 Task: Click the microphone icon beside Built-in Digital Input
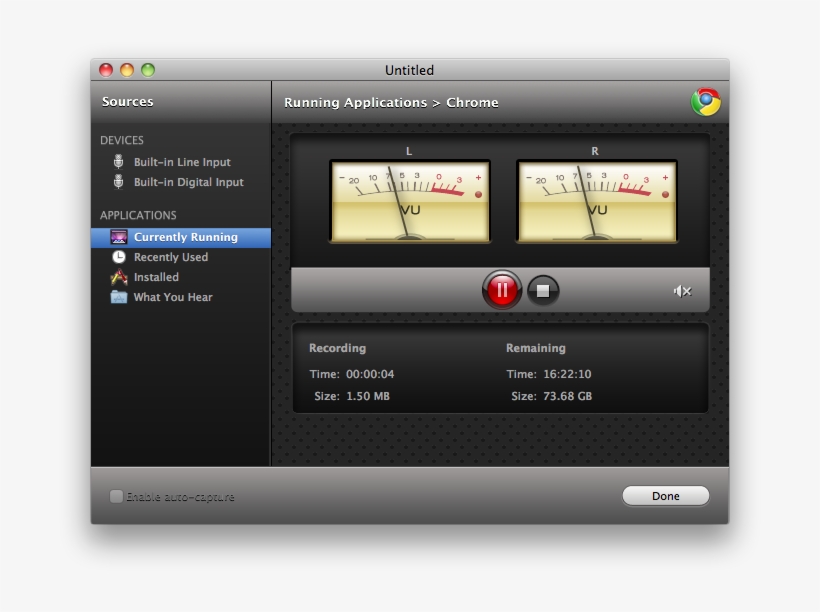click(x=118, y=182)
